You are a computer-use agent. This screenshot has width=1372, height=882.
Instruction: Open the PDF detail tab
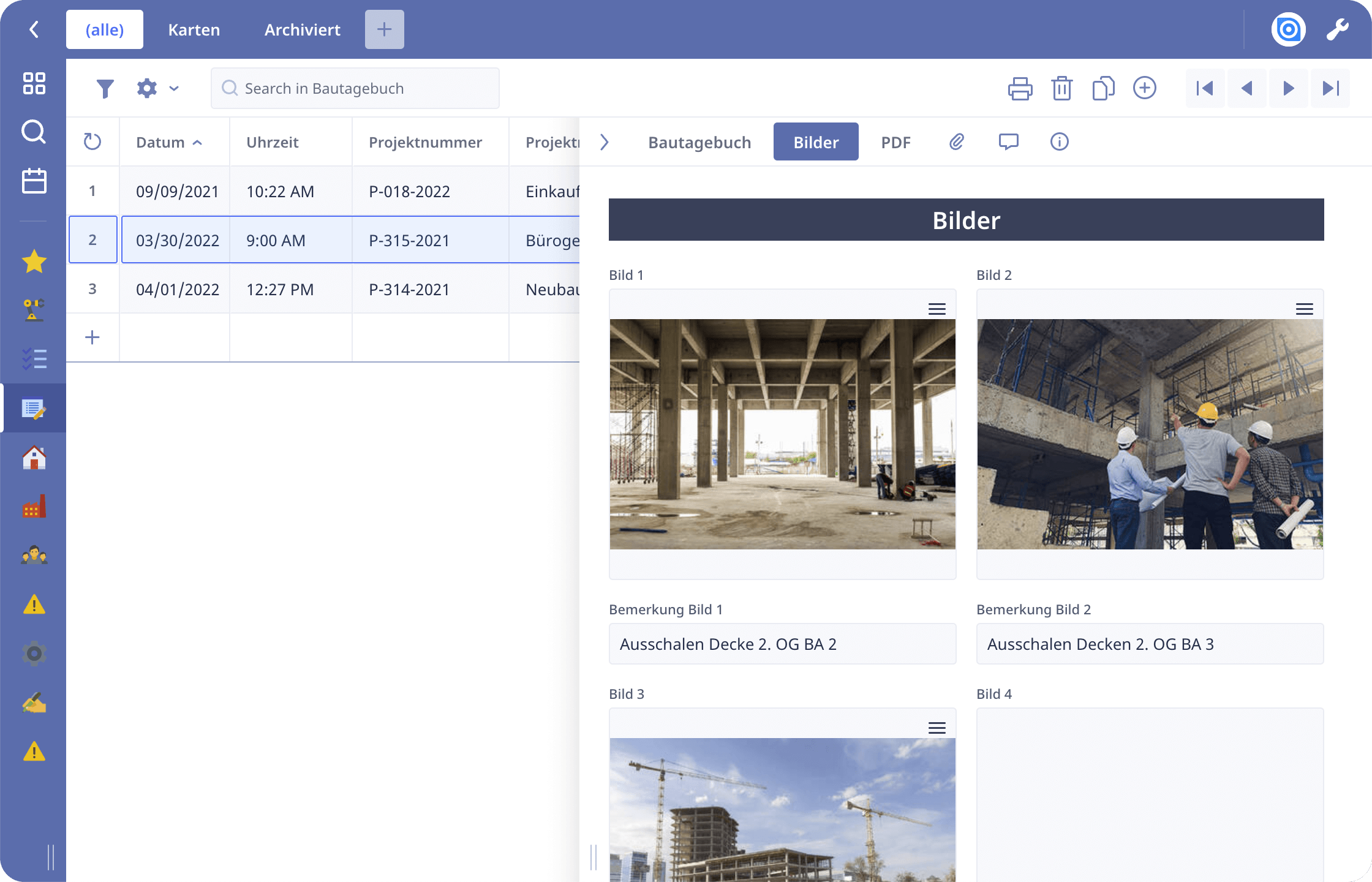click(895, 142)
